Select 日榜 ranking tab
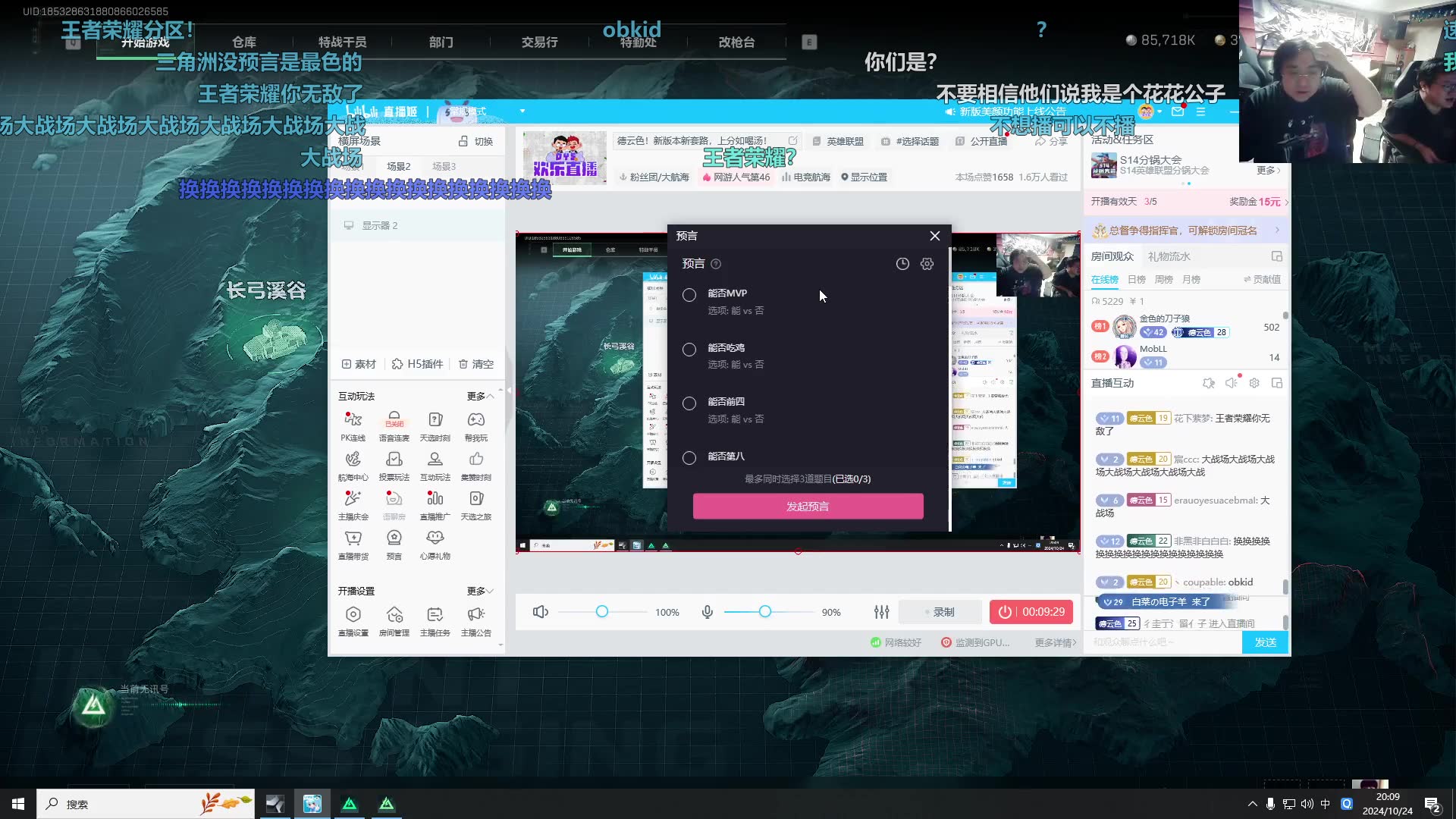Image resolution: width=1456 pixels, height=819 pixels. [x=1136, y=280]
